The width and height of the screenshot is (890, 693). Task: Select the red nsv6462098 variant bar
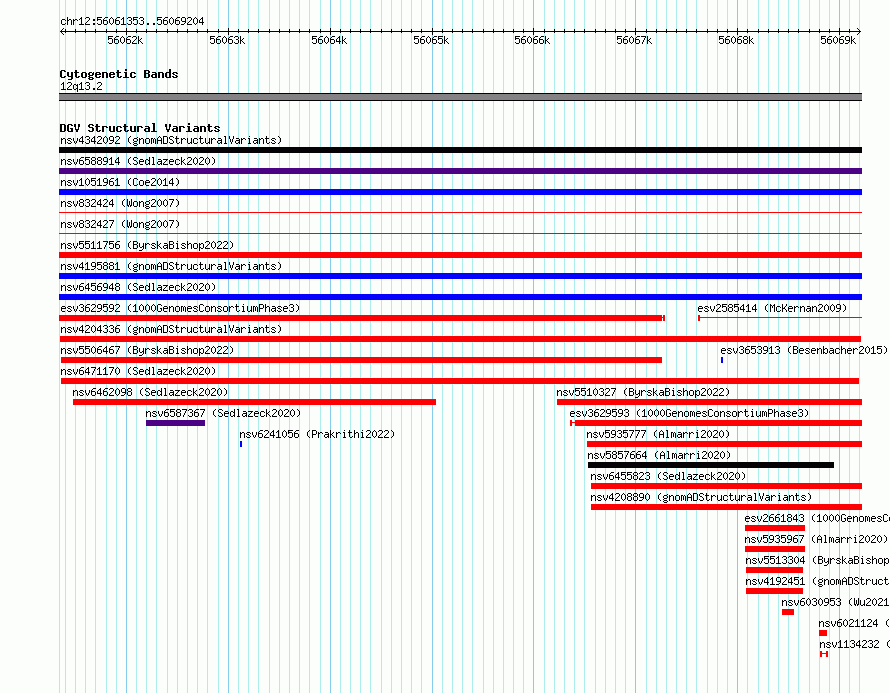pos(254,402)
